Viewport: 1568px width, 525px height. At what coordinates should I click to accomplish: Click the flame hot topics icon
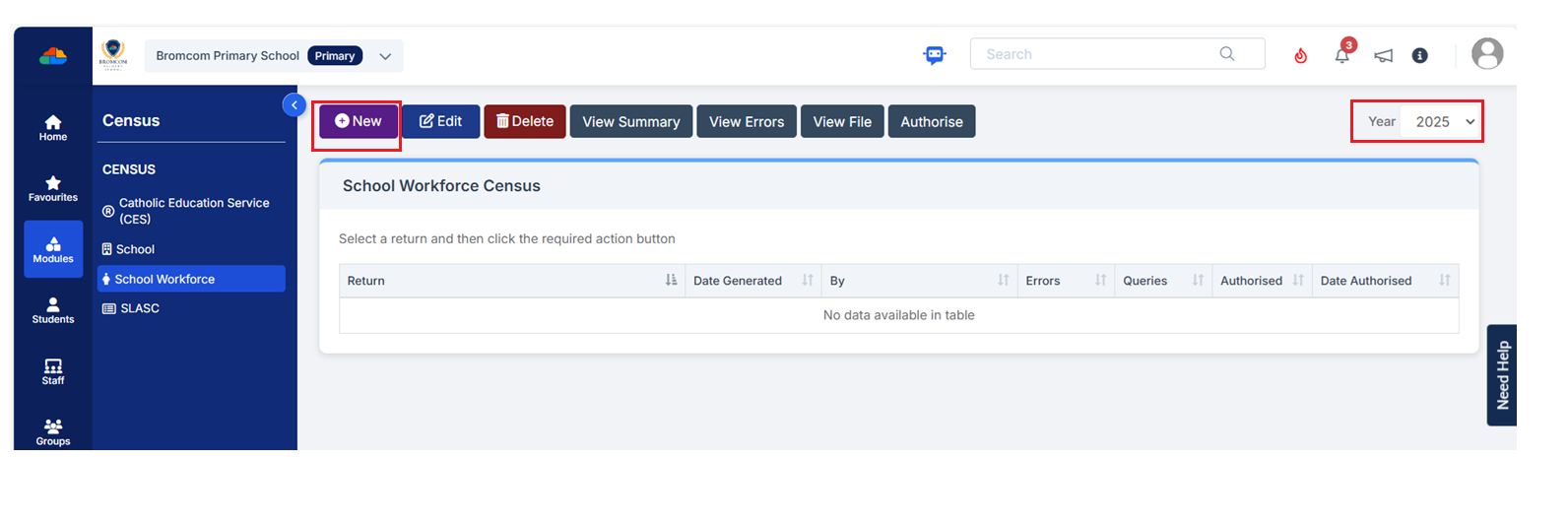point(1300,55)
